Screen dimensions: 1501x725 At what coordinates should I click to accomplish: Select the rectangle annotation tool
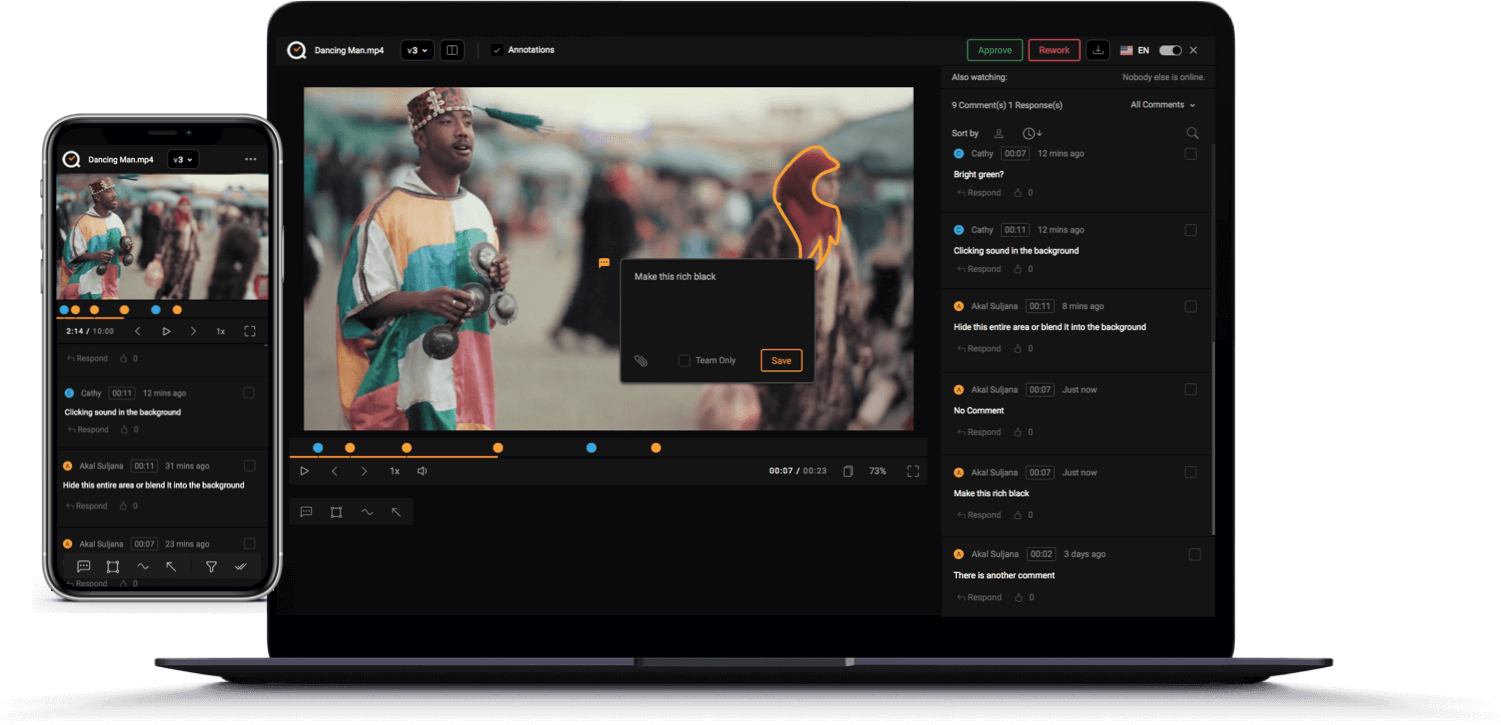(x=336, y=511)
